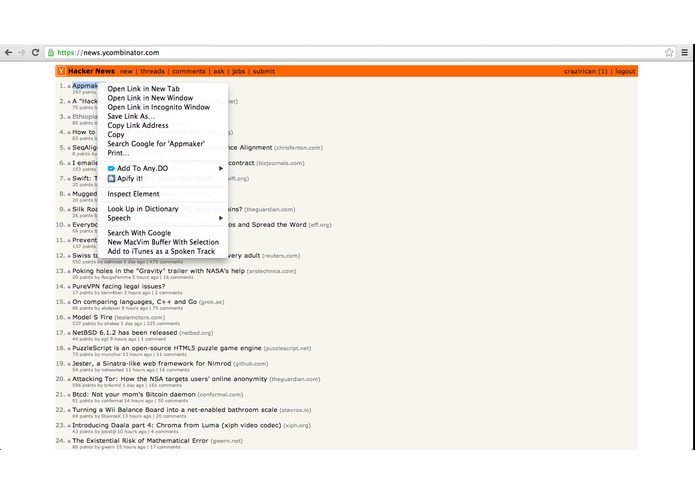The width and height of the screenshot is (695, 494).
Task: Click the browser back arrow
Action: 8,52
